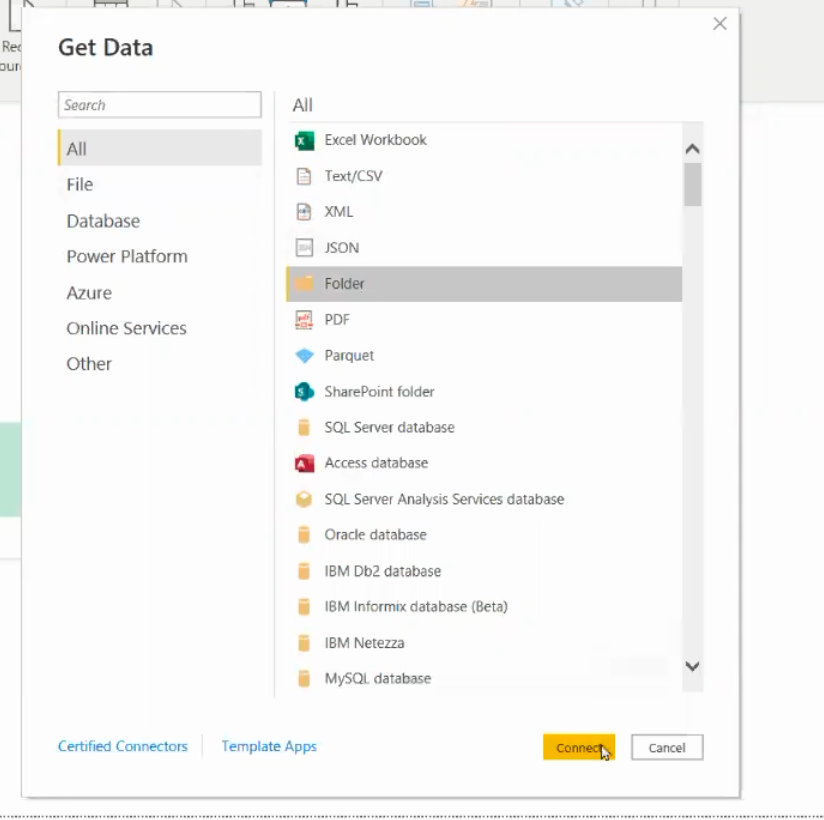Viewport: 824px width, 820px height.
Task: Click the Access database red icon
Action: pos(304,463)
